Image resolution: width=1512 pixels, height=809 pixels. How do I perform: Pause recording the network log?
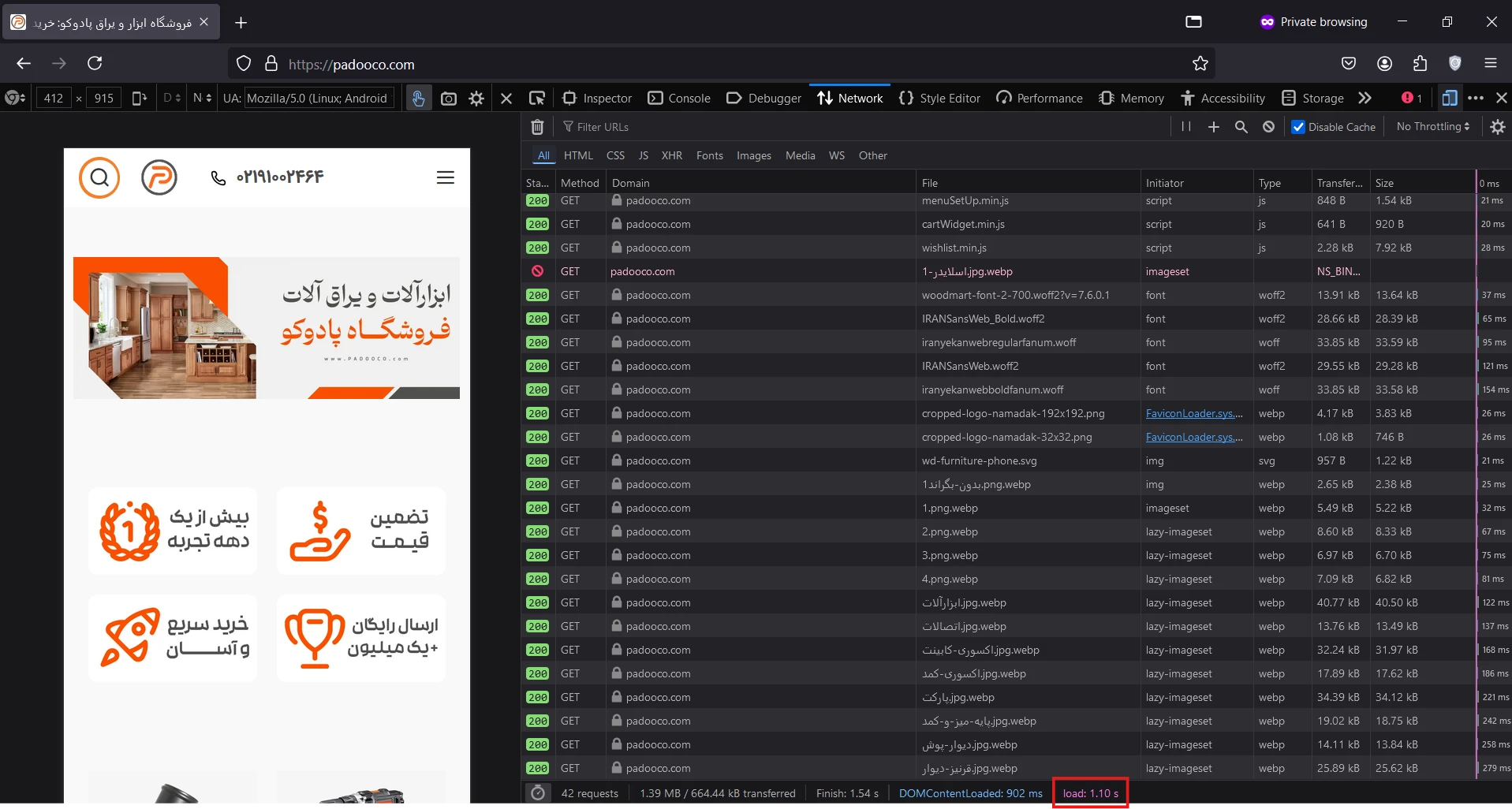pos(1185,127)
